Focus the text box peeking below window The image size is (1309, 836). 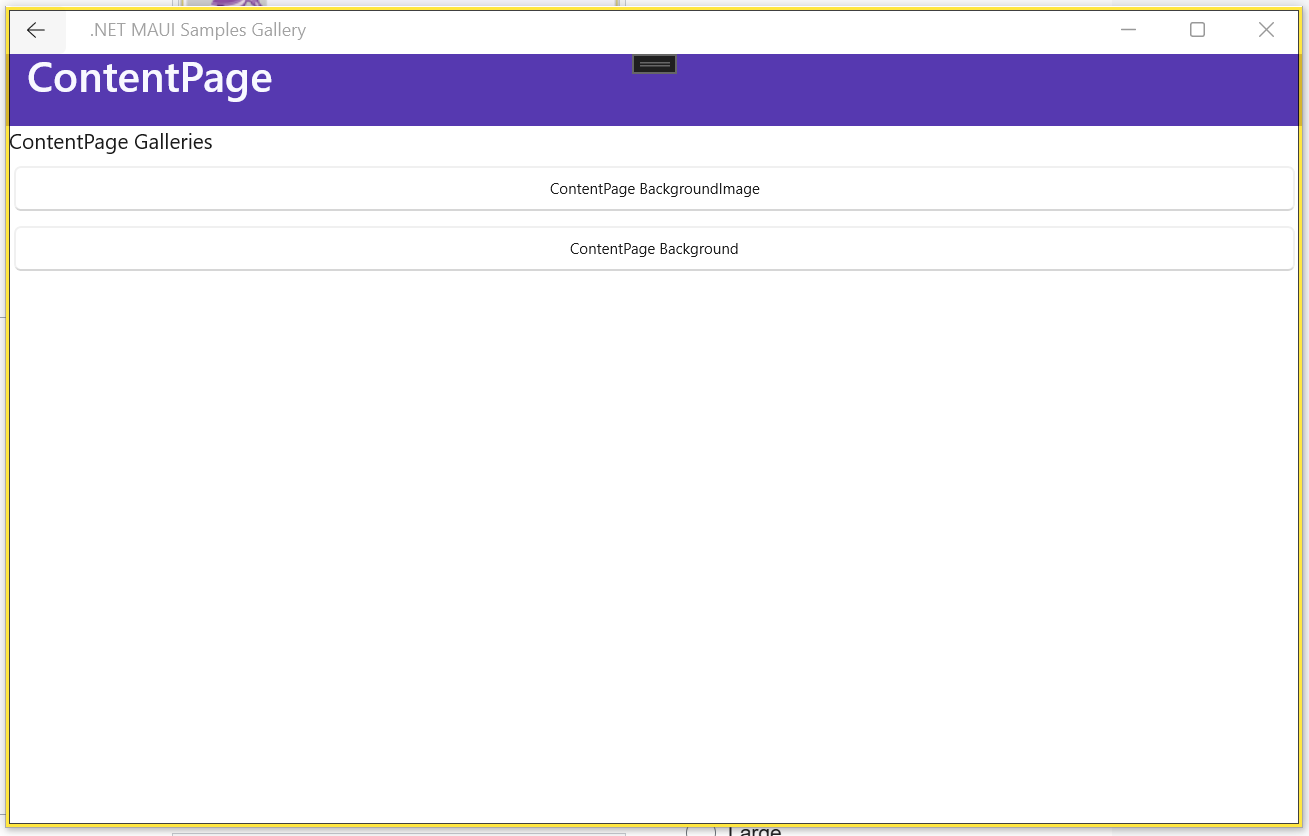tap(398, 833)
